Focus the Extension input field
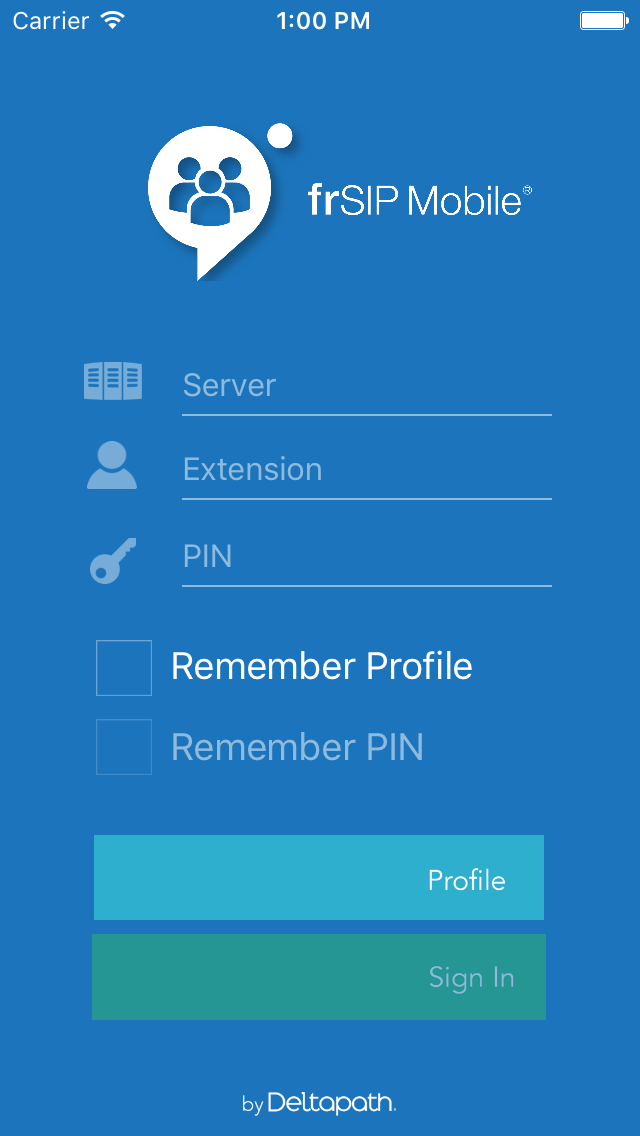The height and width of the screenshot is (1136, 640). [x=367, y=470]
